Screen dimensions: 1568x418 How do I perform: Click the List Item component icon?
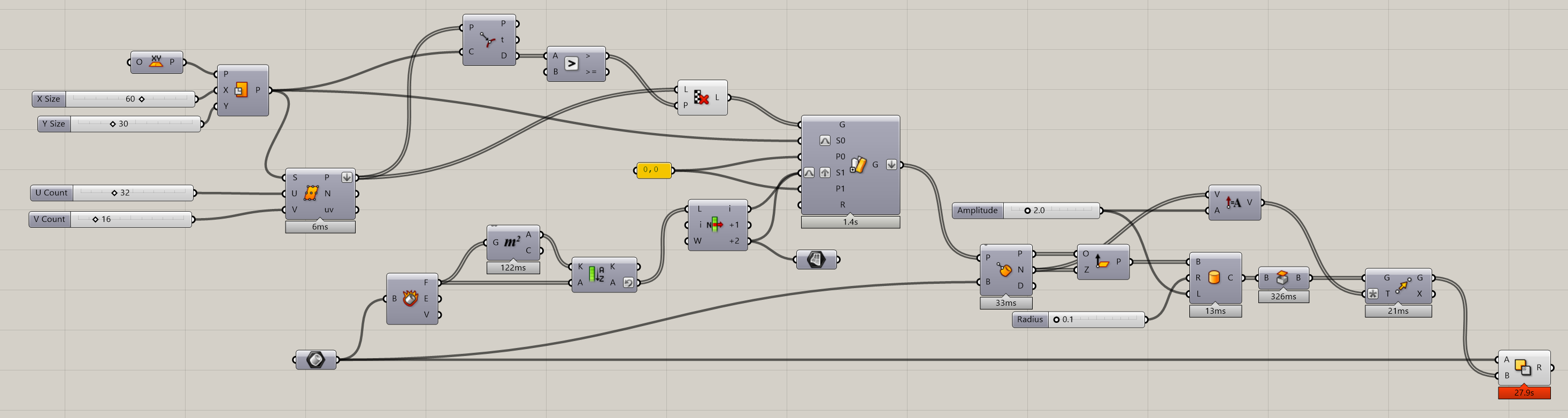[714, 225]
